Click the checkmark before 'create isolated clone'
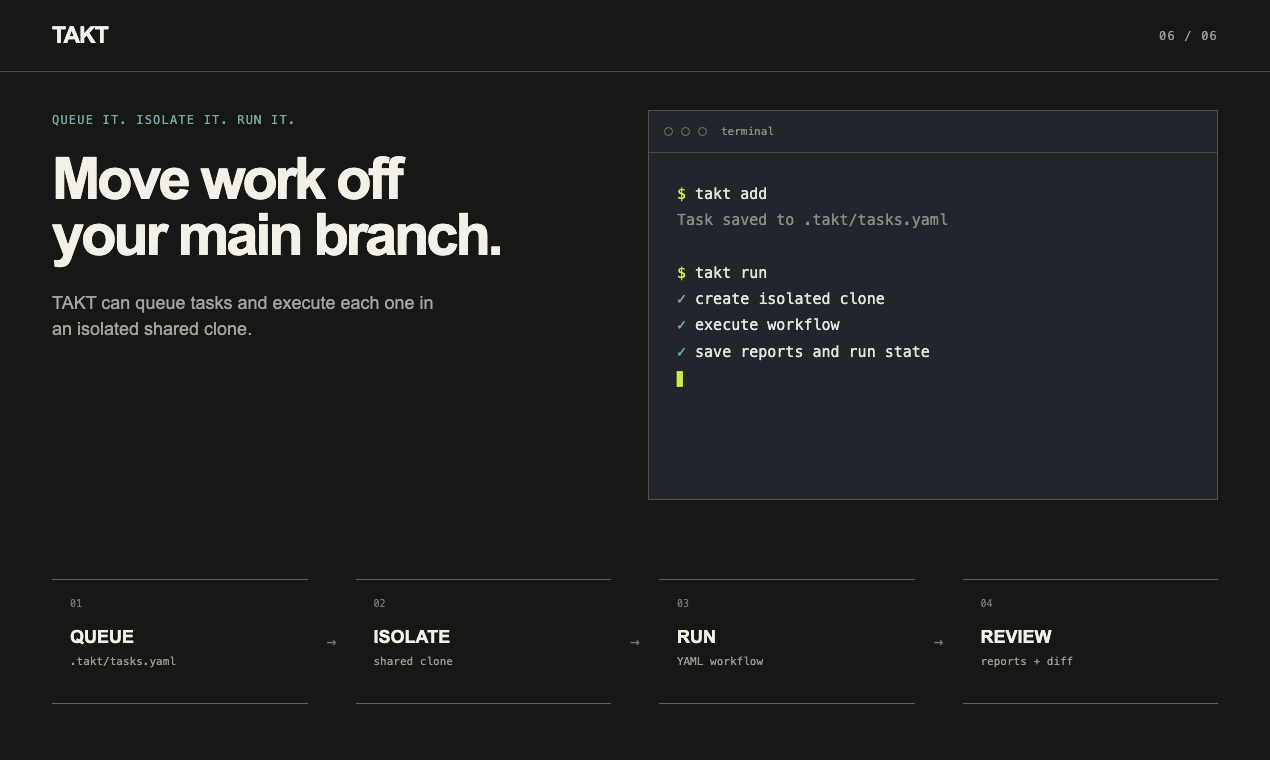Viewport: 1270px width, 760px height. (x=681, y=299)
